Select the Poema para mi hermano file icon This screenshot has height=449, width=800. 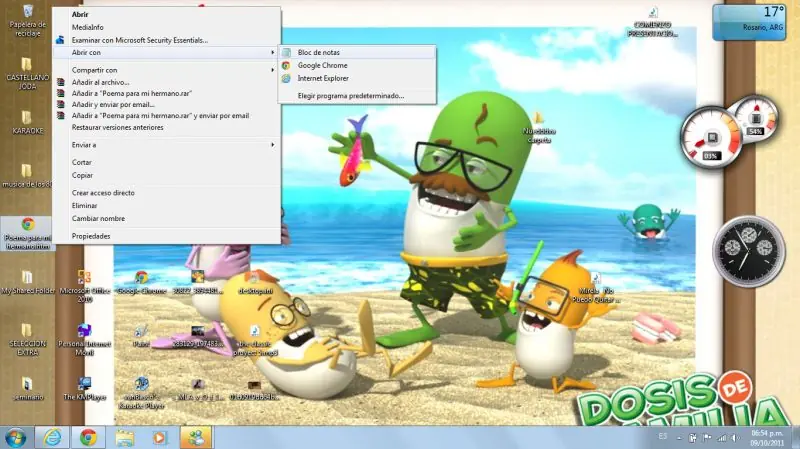(x=28, y=233)
